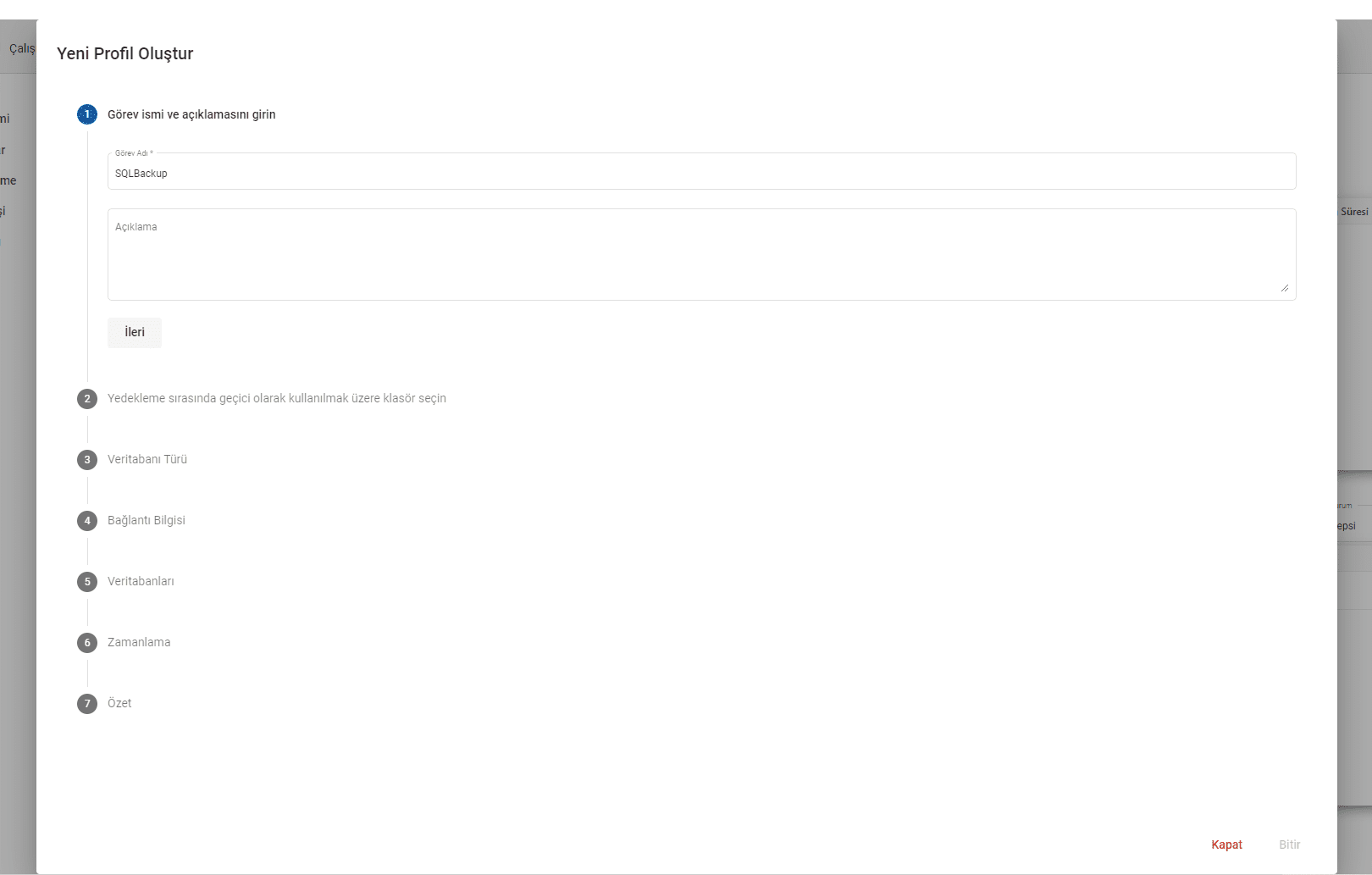Close the dialog with Kapat
This screenshot has width=1372, height=875.
coord(1226,845)
